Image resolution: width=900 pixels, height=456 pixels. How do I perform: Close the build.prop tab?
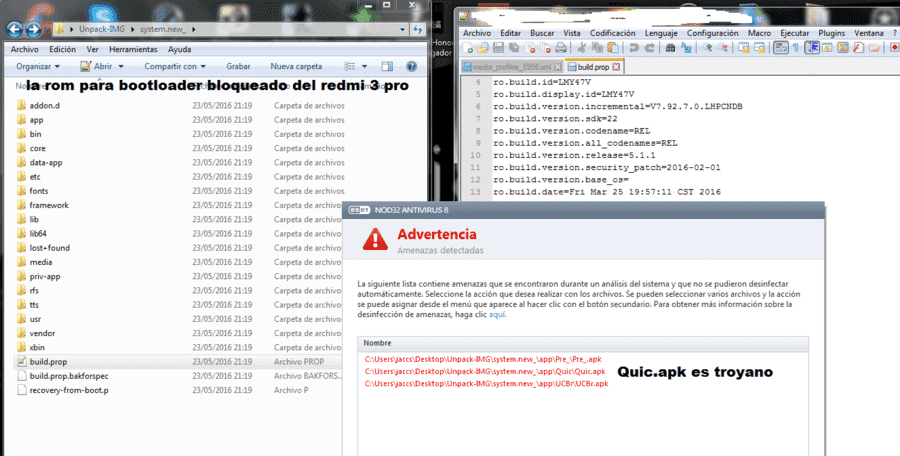pyautogui.click(x=616, y=67)
